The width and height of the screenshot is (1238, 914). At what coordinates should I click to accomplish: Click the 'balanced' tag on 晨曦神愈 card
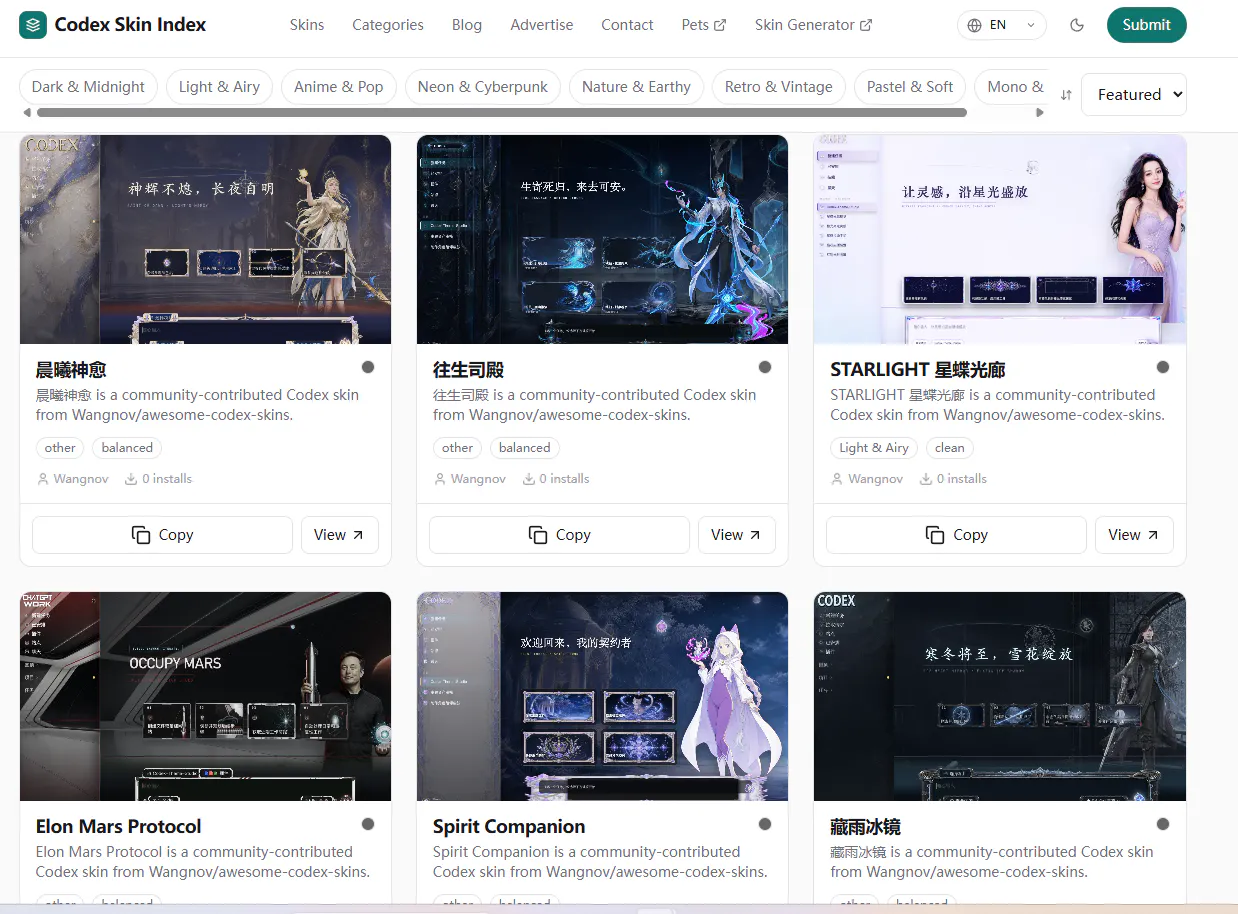[127, 448]
